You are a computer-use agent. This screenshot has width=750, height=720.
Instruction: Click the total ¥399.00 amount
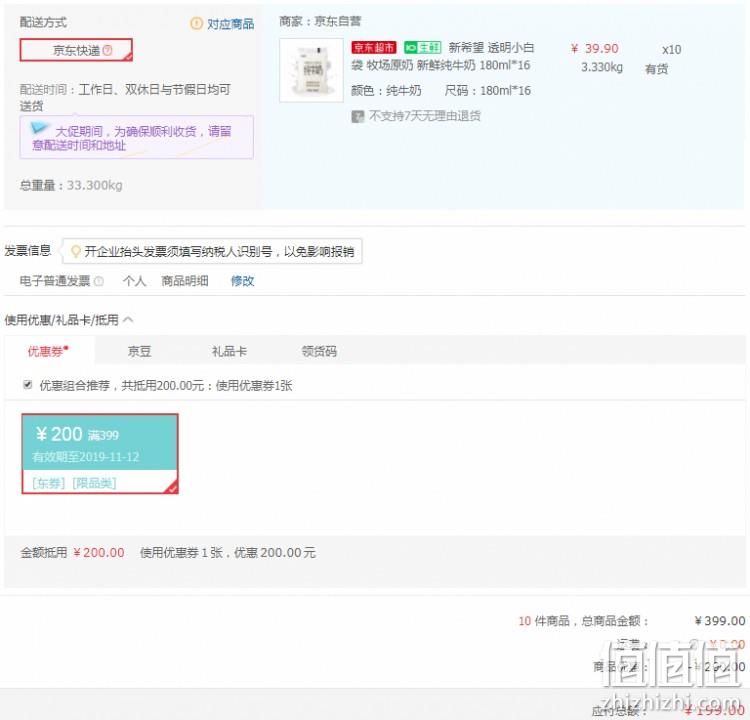[x=719, y=620]
